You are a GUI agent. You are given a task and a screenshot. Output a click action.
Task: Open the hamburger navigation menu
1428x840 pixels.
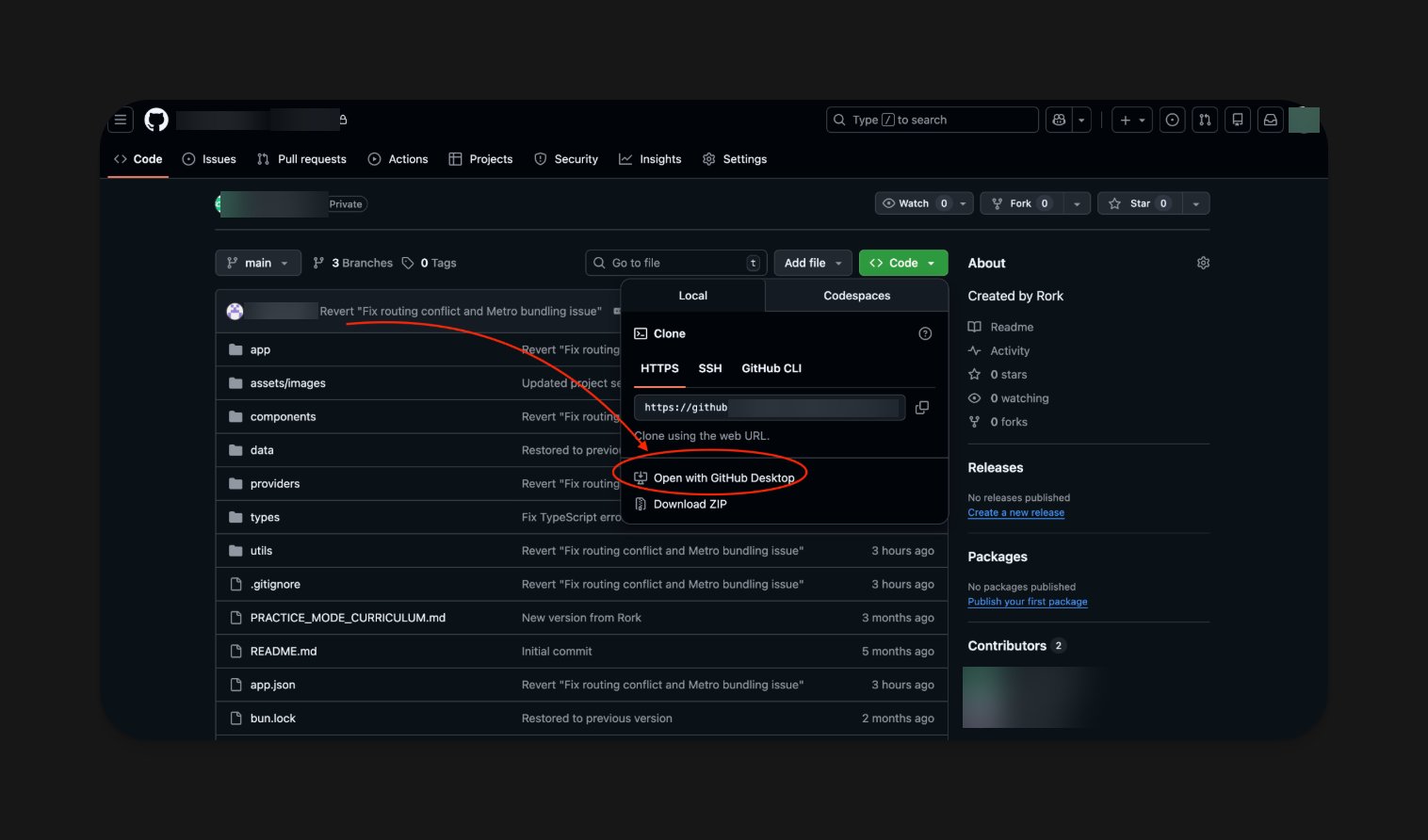(x=121, y=120)
